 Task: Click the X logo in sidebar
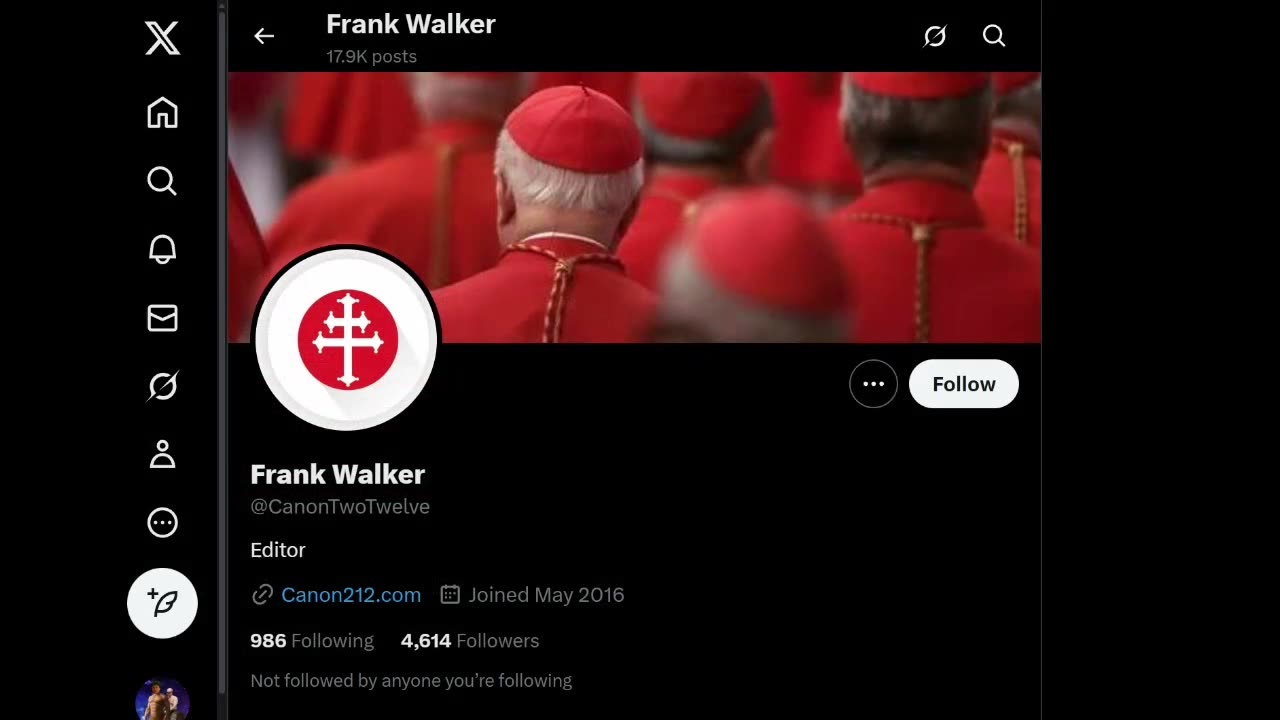(x=162, y=38)
